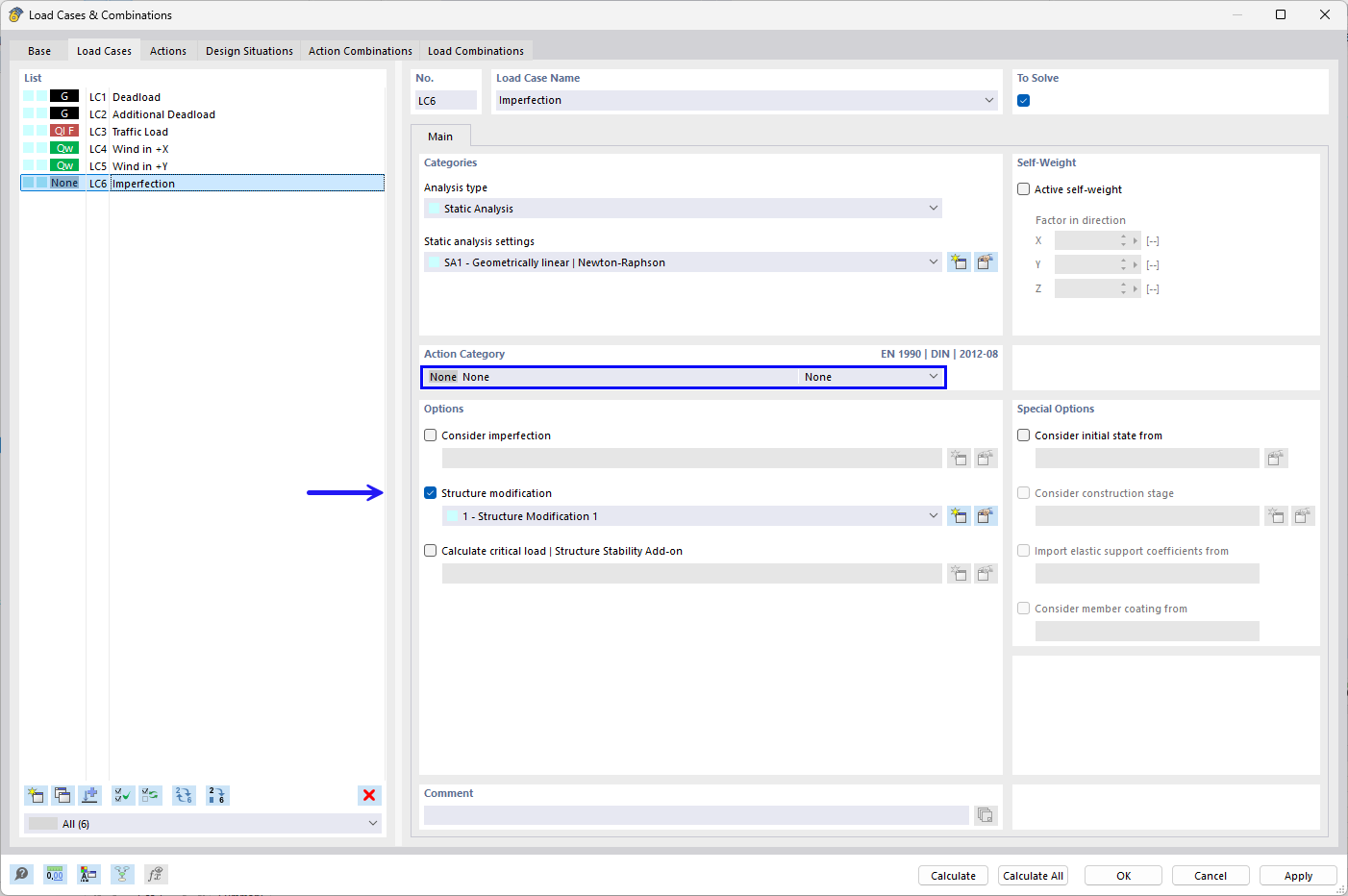Click the renumber load cases cycle icon
Image resolution: width=1348 pixels, height=896 pixels.
click(184, 795)
